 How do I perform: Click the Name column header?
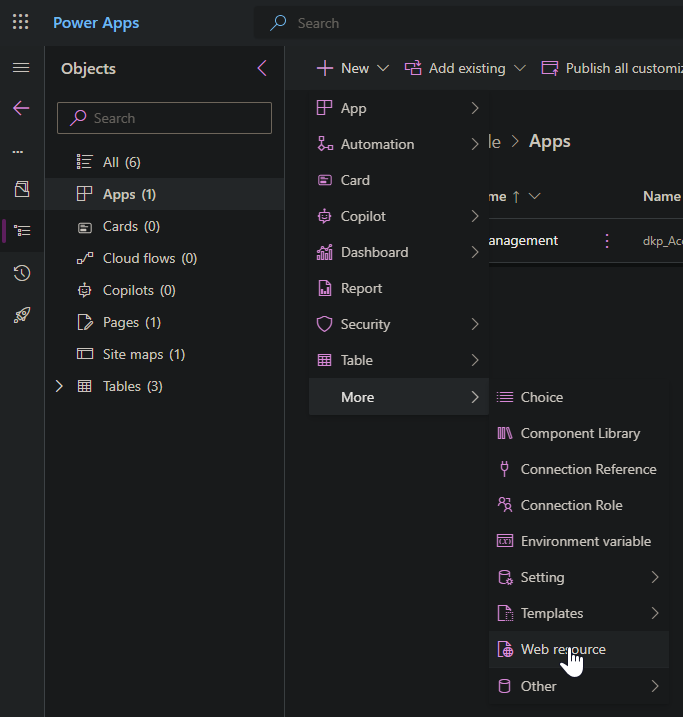662,196
